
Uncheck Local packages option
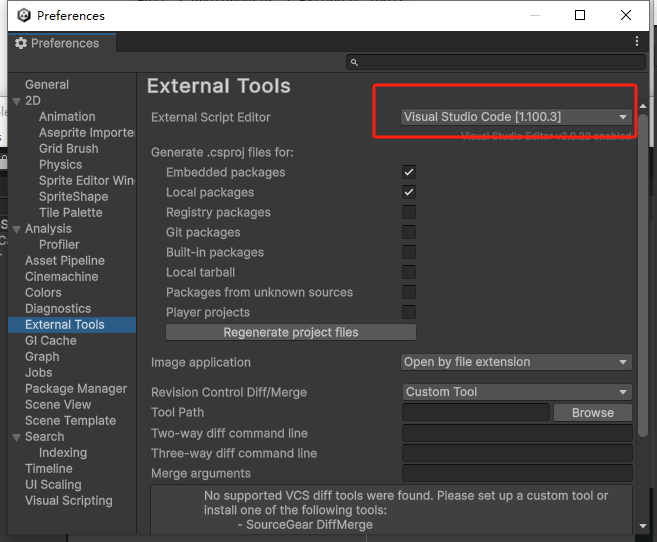click(x=408, y=192)
